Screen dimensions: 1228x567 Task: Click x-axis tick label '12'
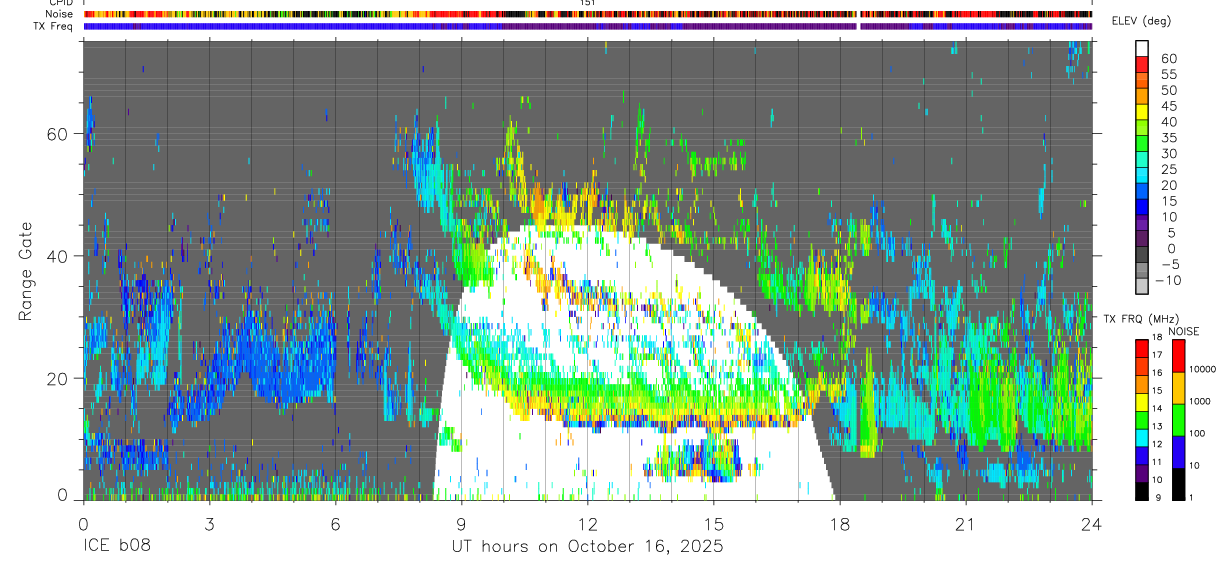[587, 523]
